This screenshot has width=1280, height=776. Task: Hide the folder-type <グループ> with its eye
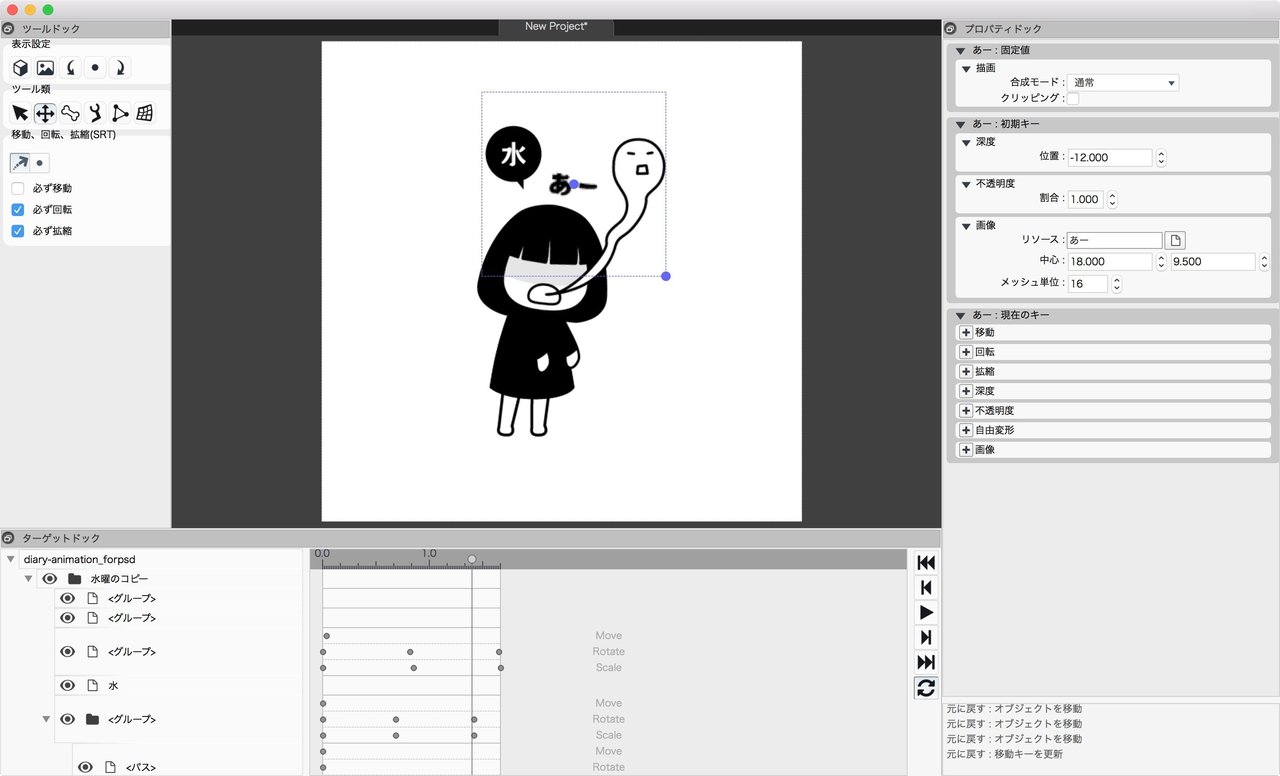click(x=68, y=719)
